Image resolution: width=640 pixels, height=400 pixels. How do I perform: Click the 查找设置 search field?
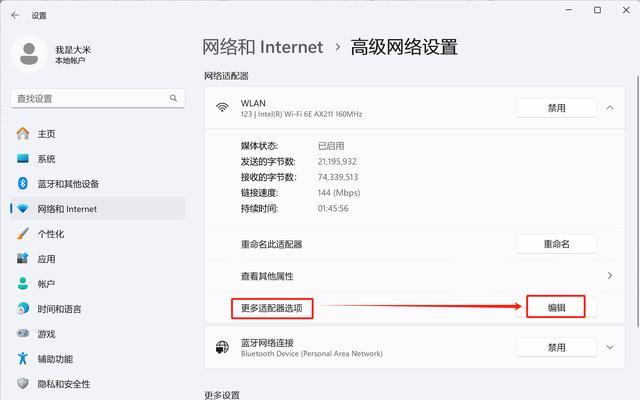click(x=98, y=98)
